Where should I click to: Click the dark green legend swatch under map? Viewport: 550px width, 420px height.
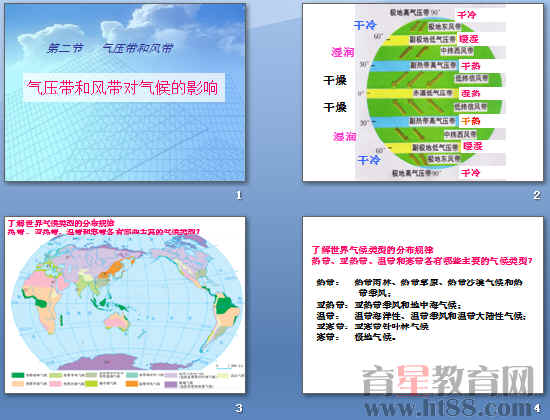pyautogui.click(x=18, y=375)
